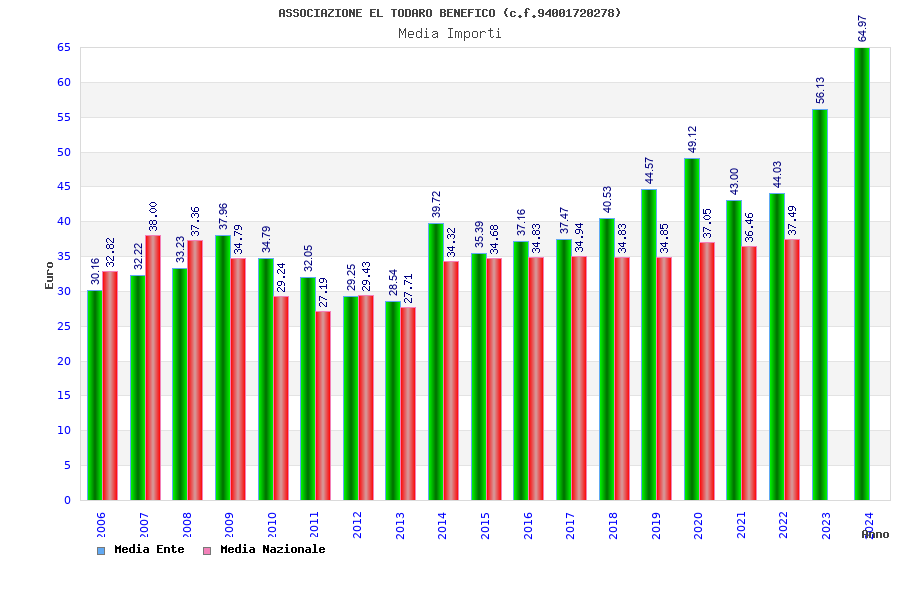
Task: Select the 2020 green bar labeled 49.12
Action: [x=692, y=329]
